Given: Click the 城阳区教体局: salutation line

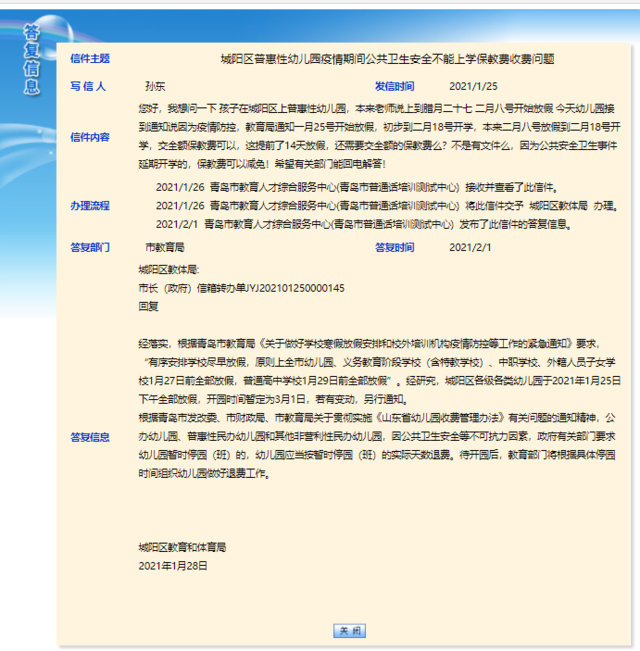Looking at the screenshot, I should 169,270.
